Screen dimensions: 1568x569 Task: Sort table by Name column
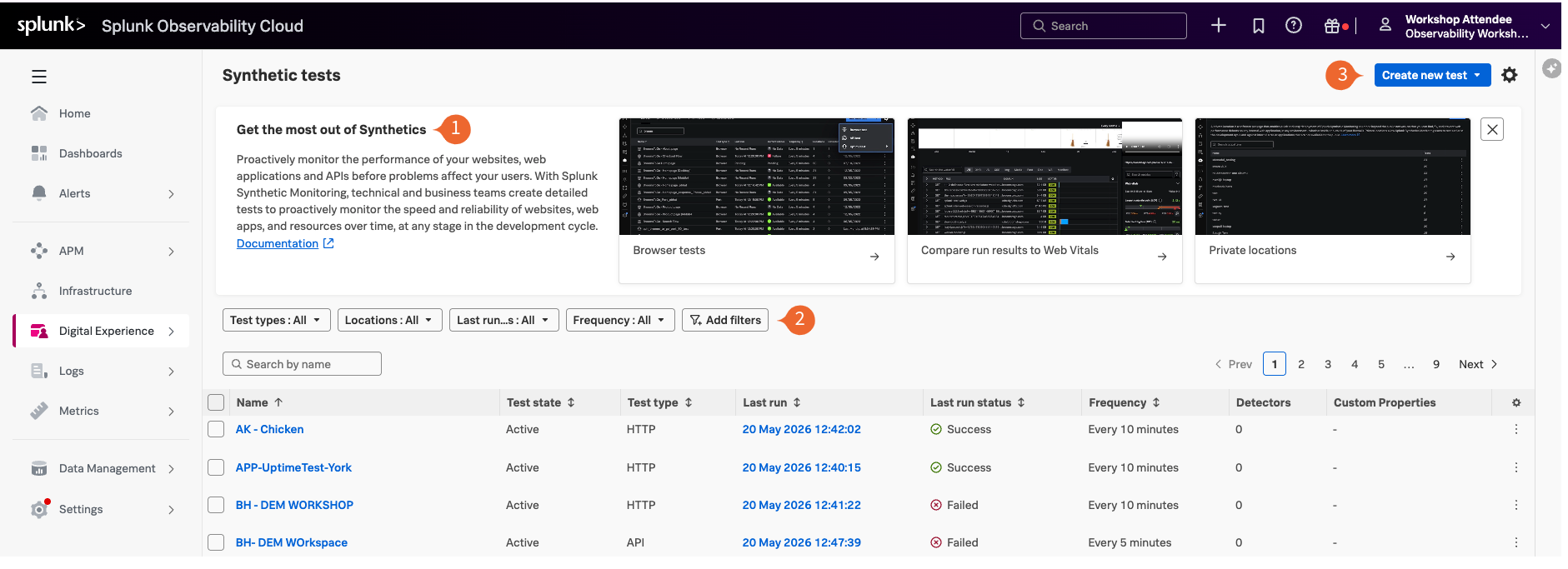click(259, 402)
